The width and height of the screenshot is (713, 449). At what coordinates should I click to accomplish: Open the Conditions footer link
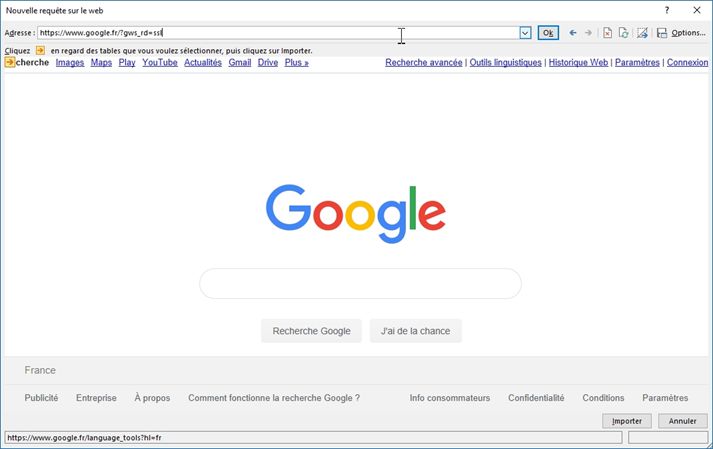tap(603, 398)
